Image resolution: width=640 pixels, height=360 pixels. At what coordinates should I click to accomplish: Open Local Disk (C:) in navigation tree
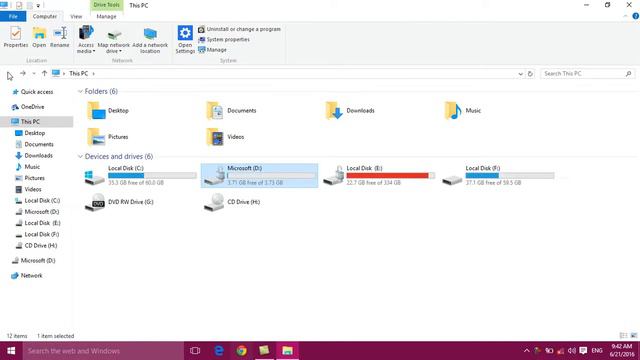click(38, 200)
